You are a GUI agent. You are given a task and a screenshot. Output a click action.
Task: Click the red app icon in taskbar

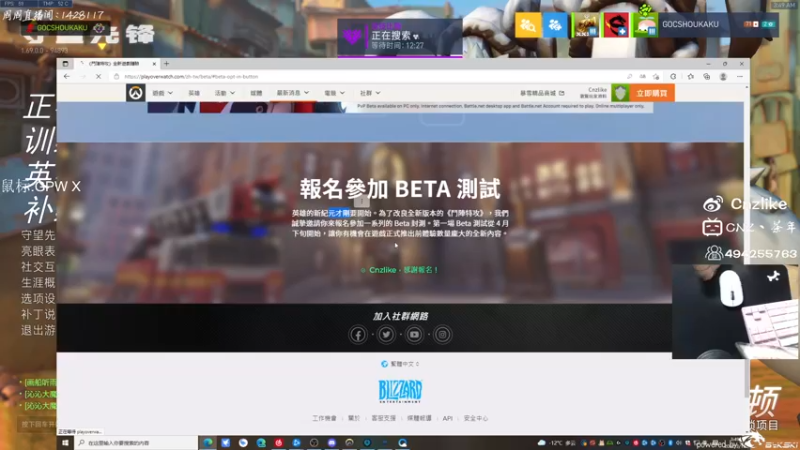coord(279,443)
